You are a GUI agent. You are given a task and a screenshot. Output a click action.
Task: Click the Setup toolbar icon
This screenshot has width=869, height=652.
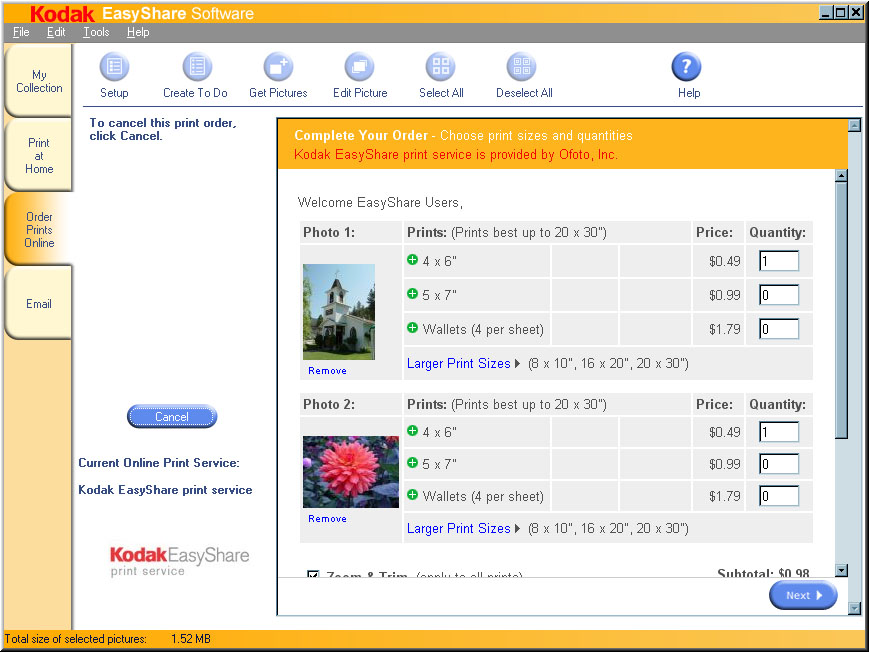coord(114,68)
